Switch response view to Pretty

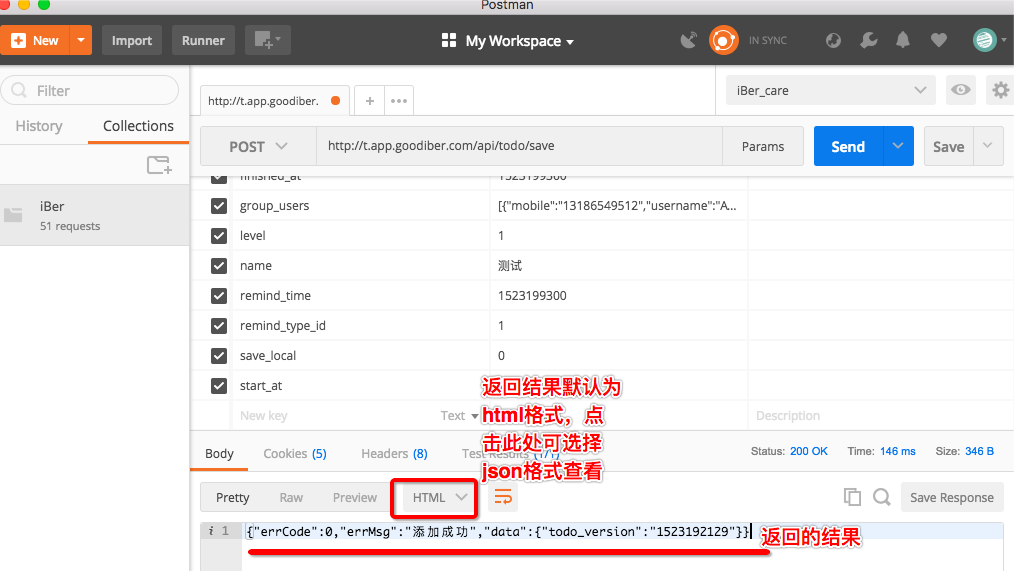tap(233, 497)
